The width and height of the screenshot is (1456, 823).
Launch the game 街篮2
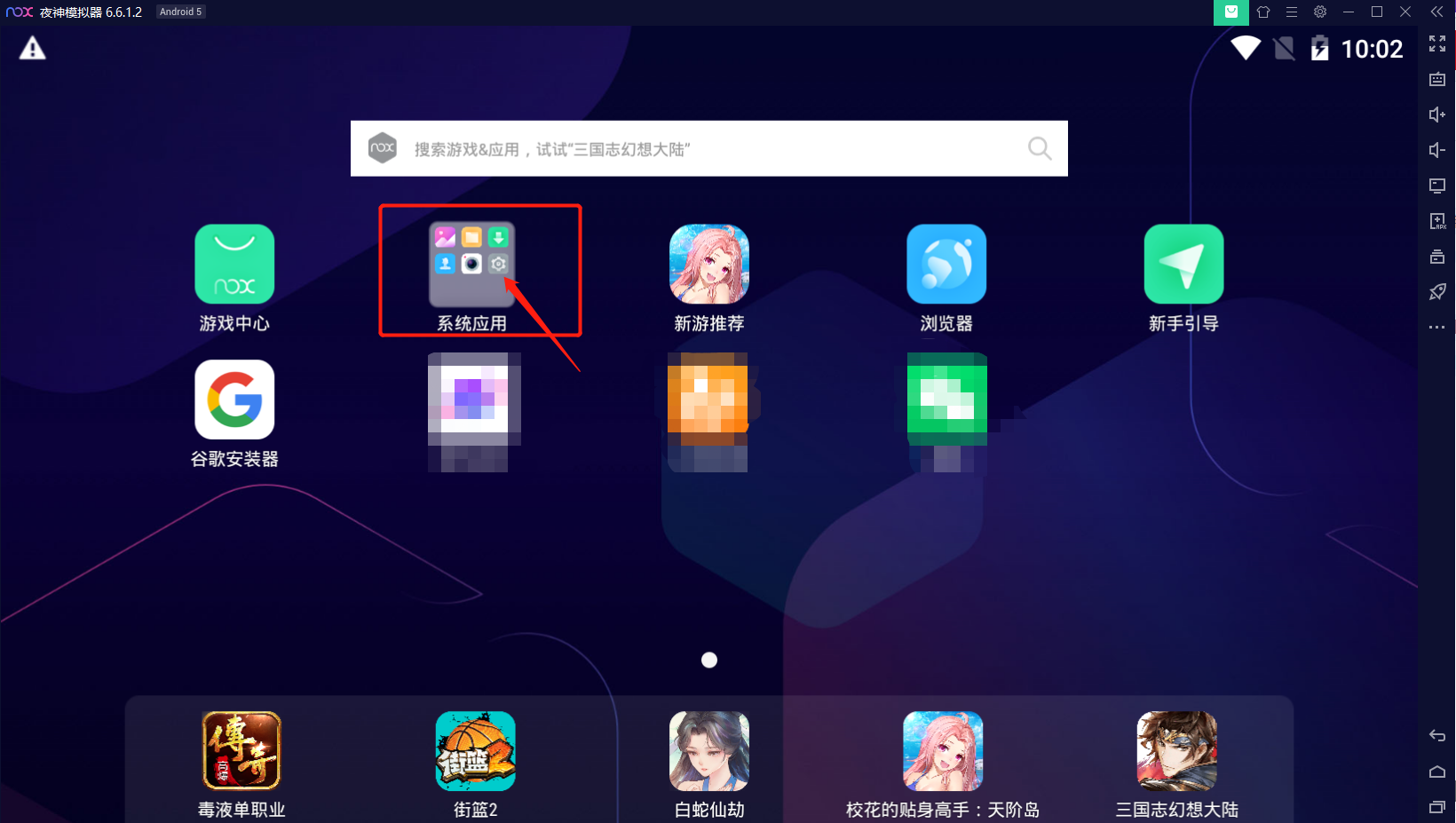point(475,750)
